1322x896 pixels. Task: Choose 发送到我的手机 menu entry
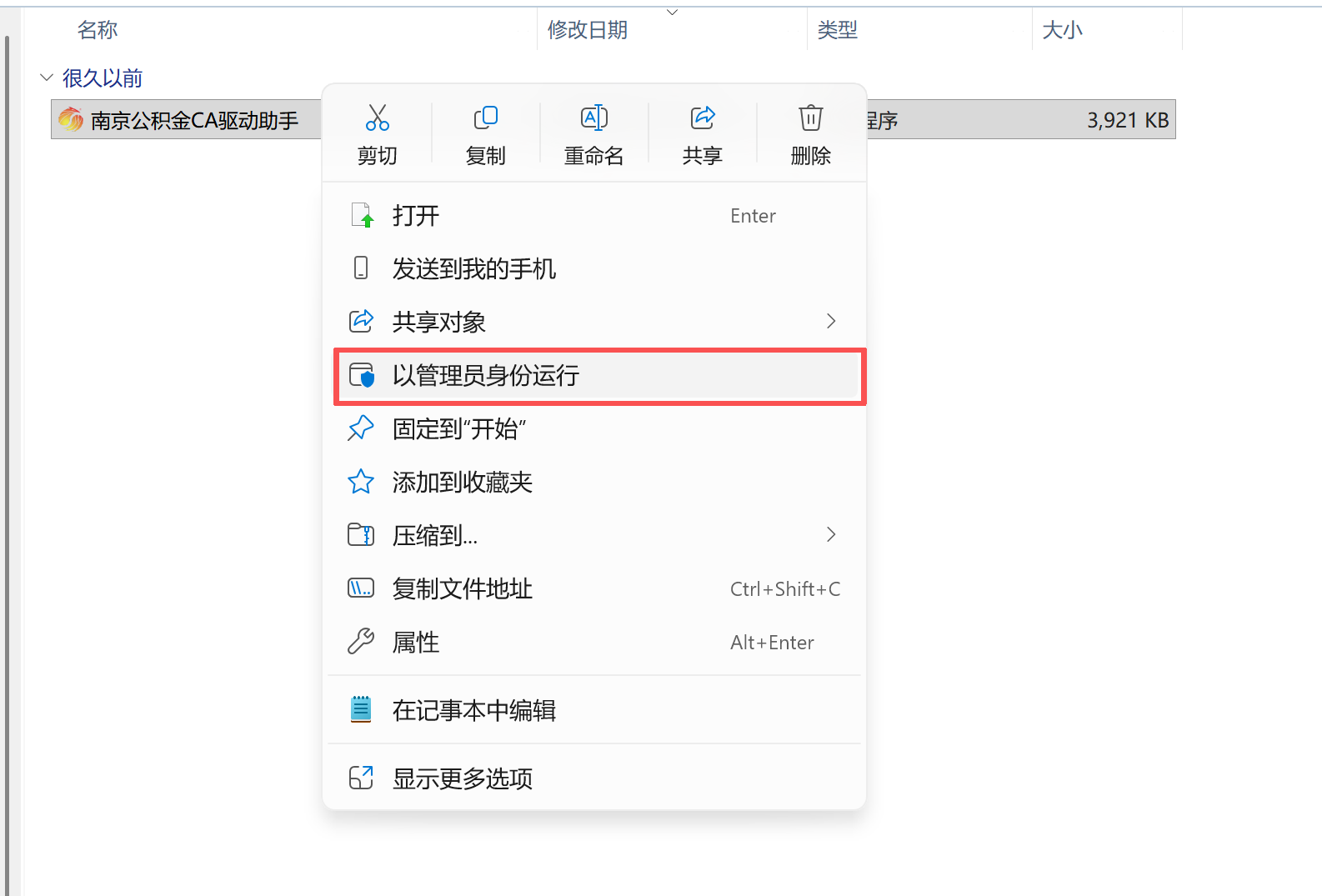click(594, 268)
